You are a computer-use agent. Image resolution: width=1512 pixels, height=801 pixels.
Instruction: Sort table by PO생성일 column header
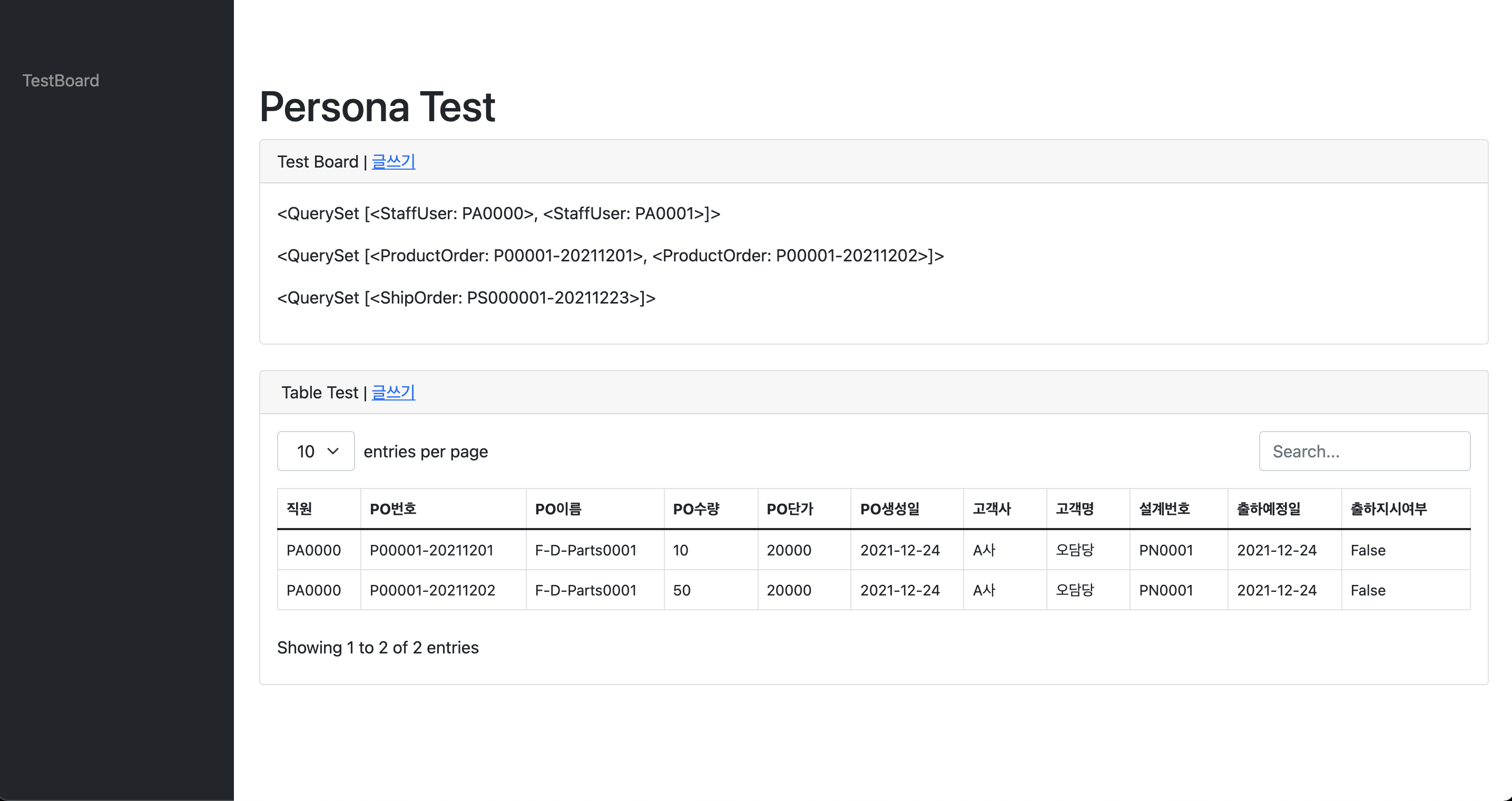890,509
